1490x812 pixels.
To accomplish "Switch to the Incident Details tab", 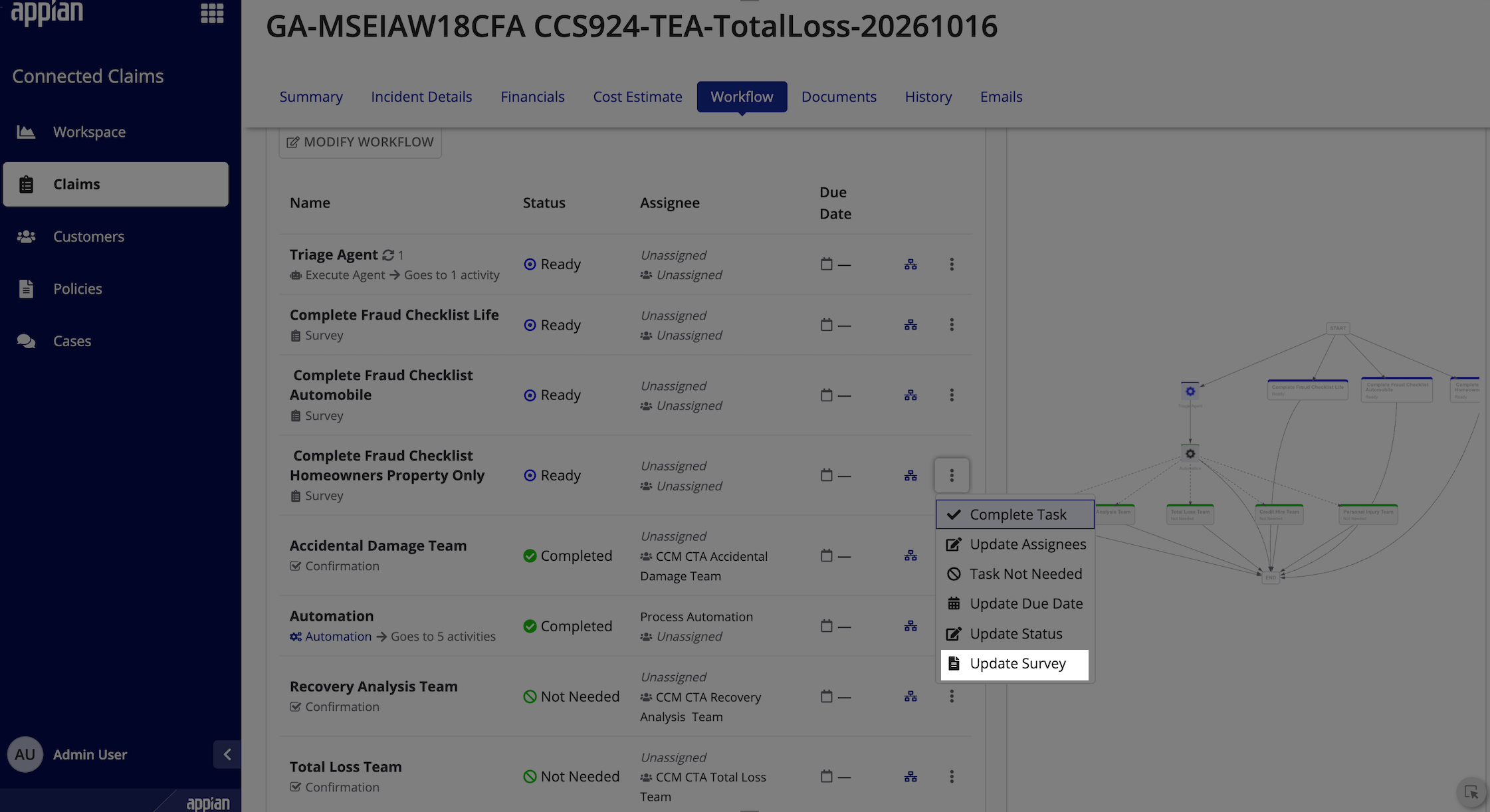I will (421, 97).
